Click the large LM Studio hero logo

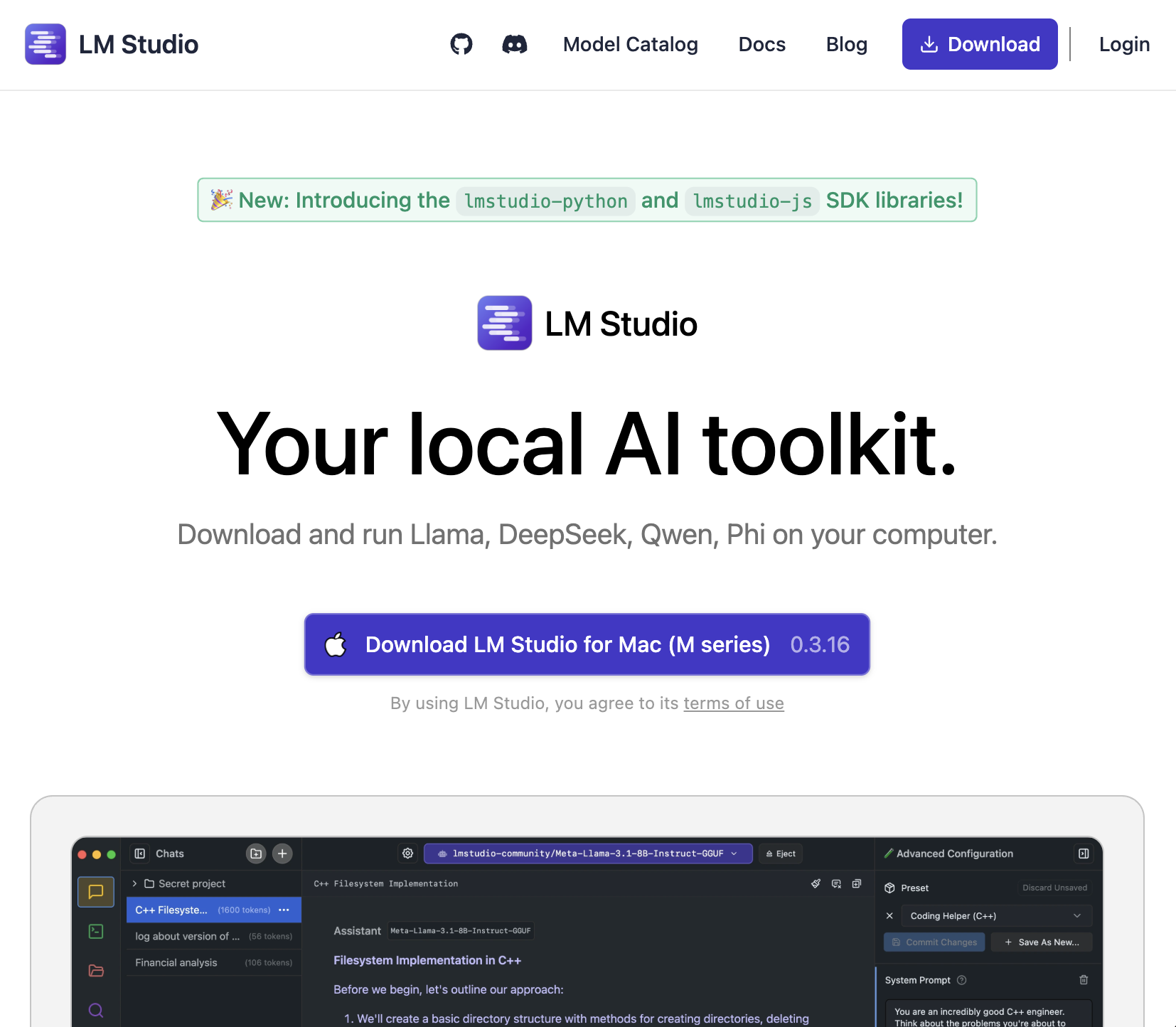[x=505, y=323]
